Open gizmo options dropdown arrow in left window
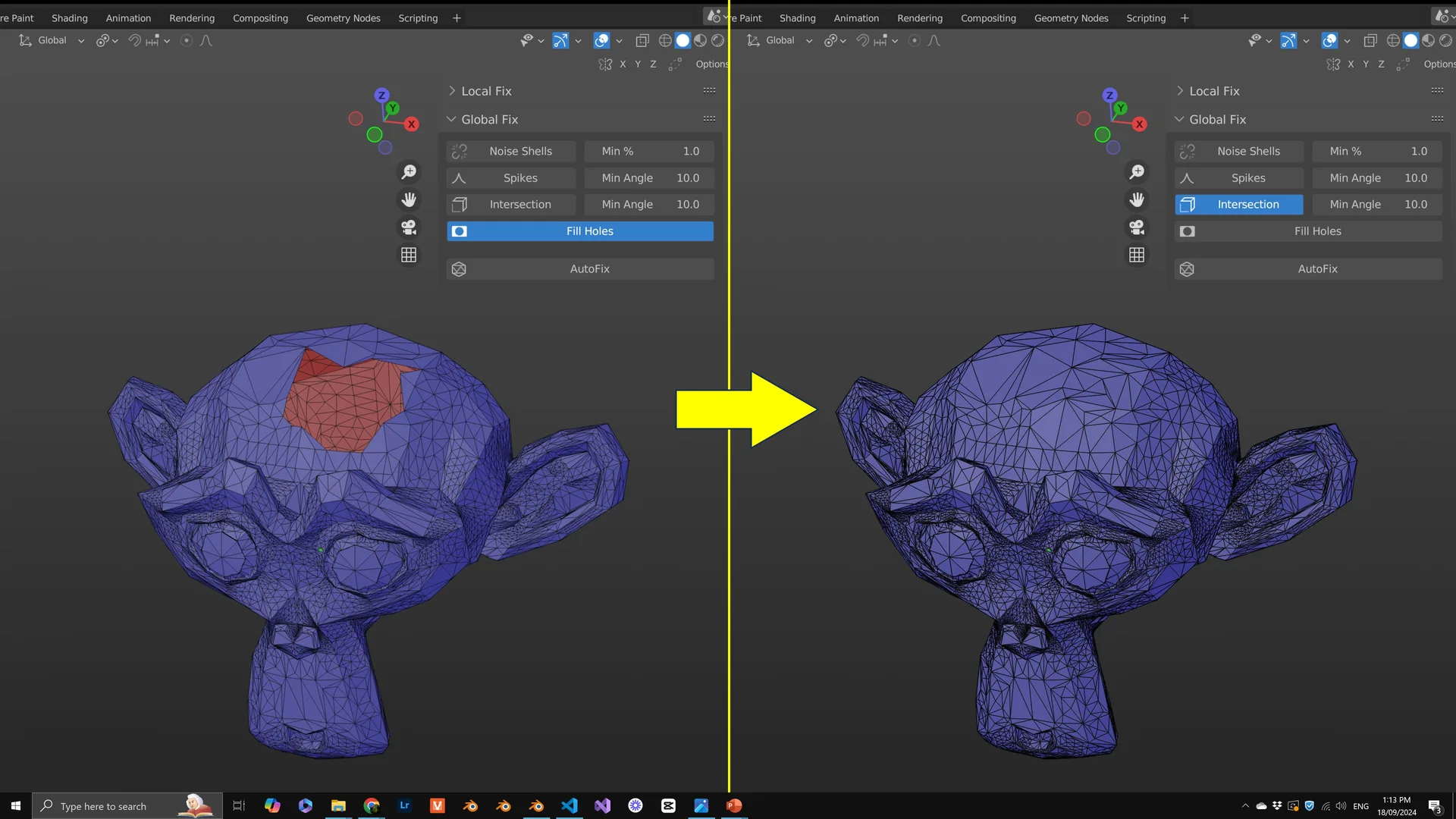 tap(578, 41)
